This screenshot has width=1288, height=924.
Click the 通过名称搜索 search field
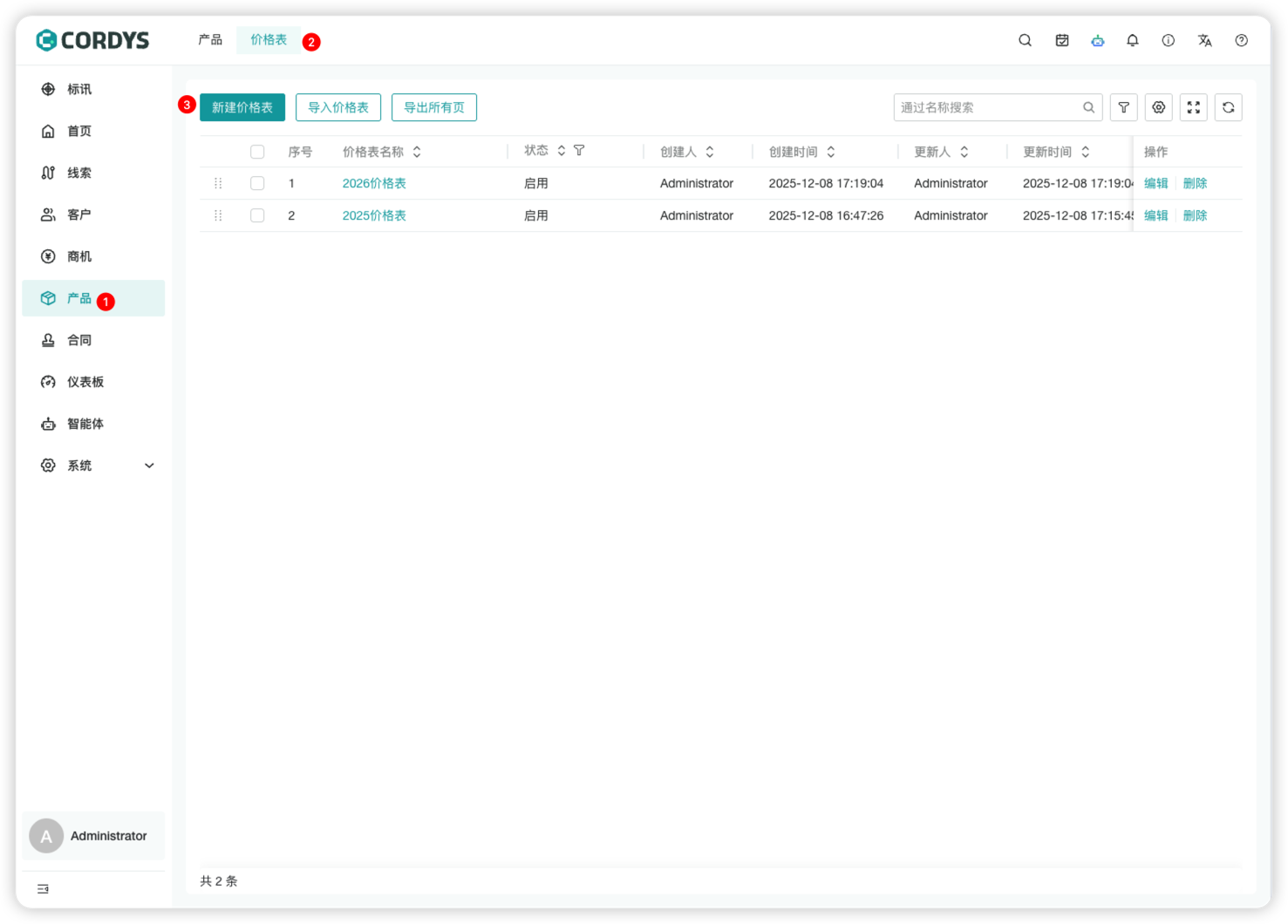(x=987, y=107)
